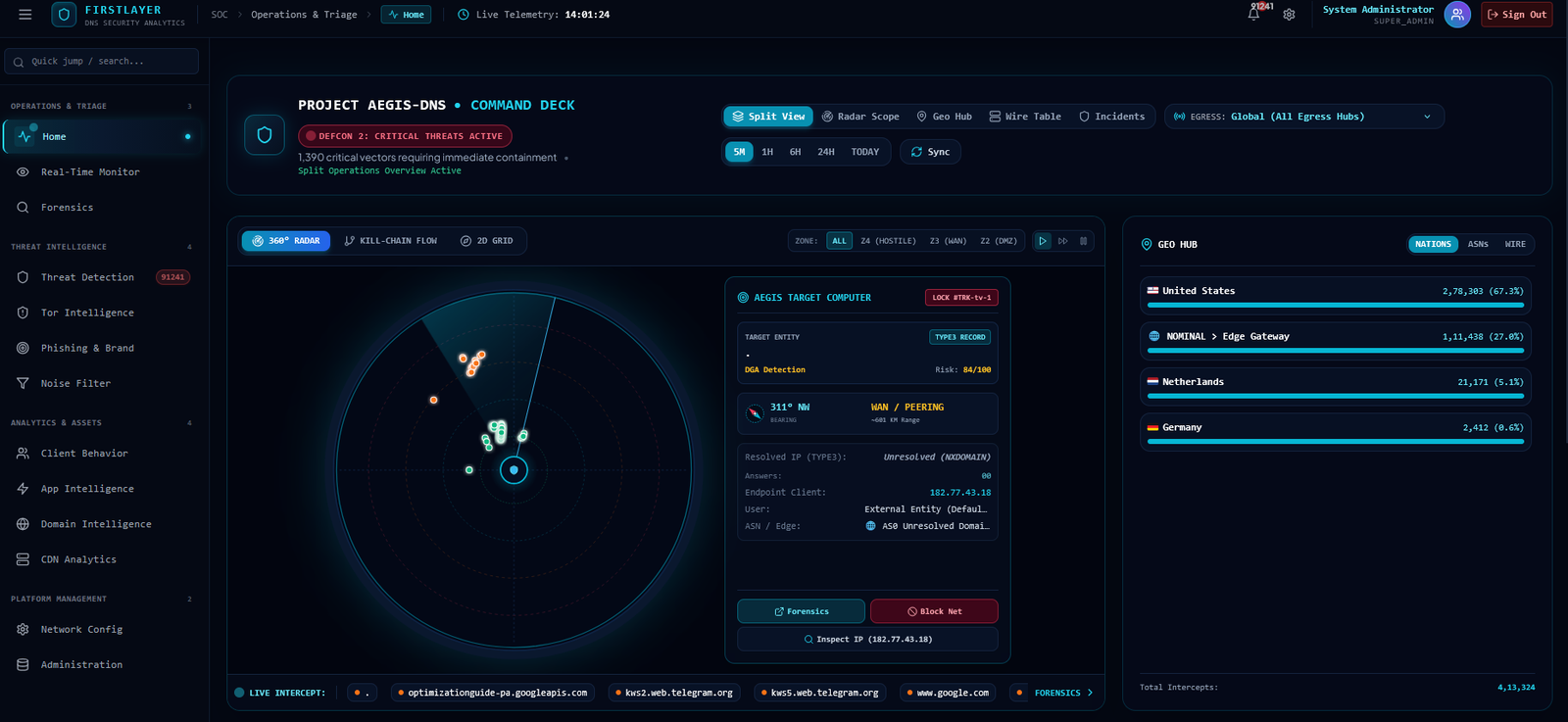The height and width of the screenshot is (722, 1568).
Task: Click the Block Net button
Action: tap(934, 611)
